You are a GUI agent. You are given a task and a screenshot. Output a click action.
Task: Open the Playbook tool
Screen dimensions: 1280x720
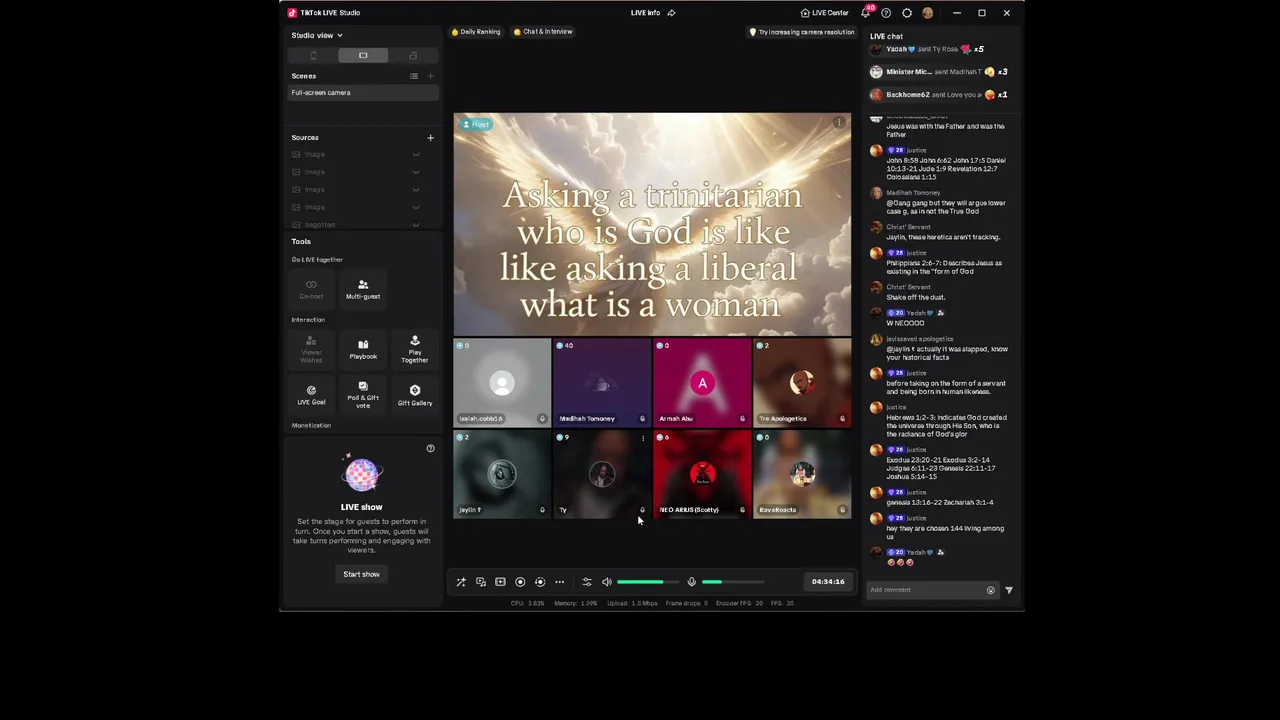coord(363,349)
